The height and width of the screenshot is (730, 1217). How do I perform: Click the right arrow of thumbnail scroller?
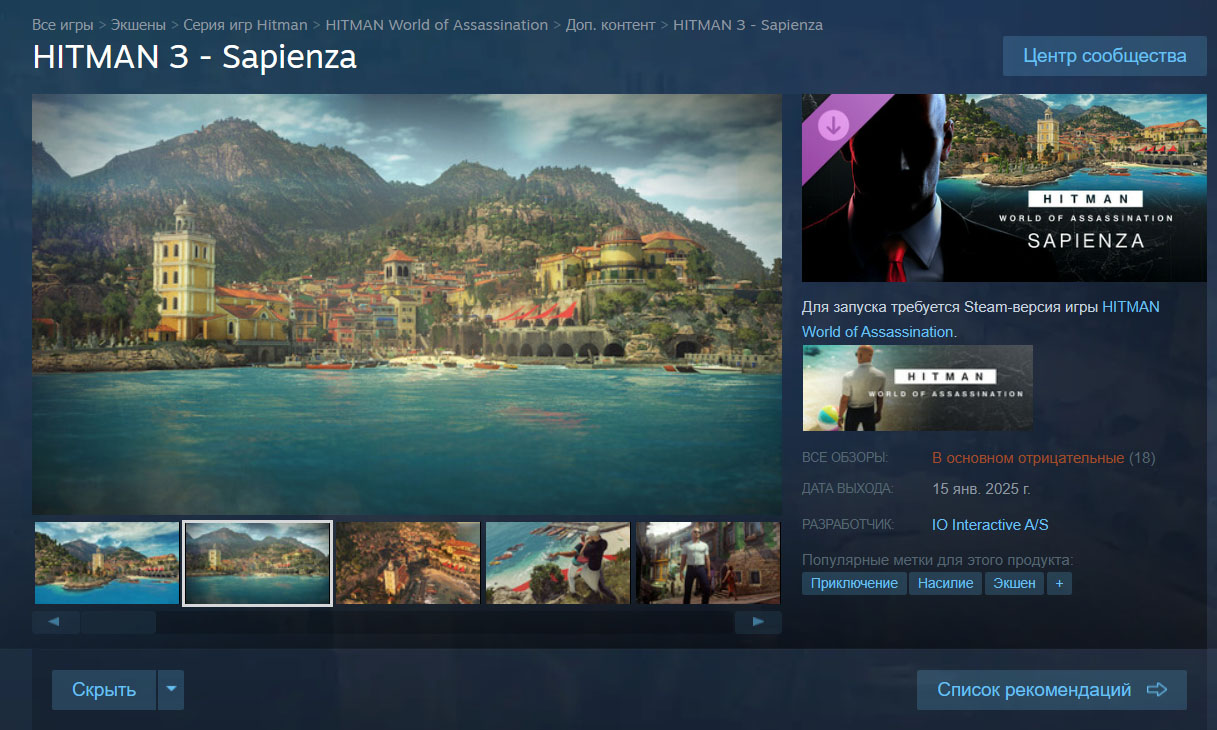point(758,622)
